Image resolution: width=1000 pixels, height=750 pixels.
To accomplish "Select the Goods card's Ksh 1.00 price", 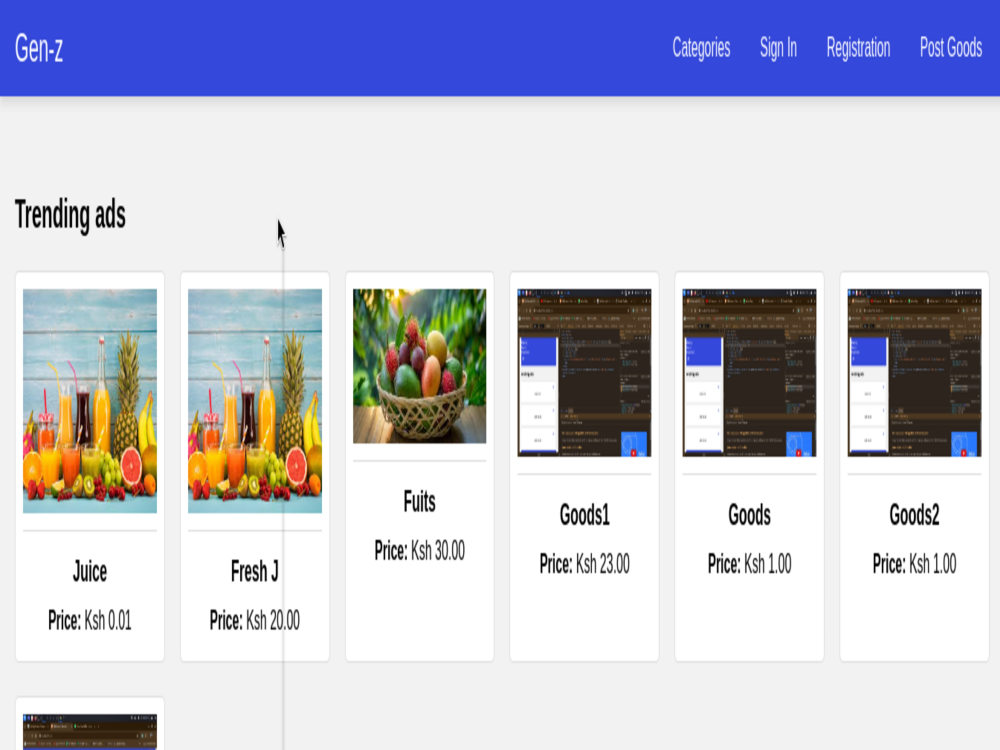I will pyautogui.click(x=768, y=564).
